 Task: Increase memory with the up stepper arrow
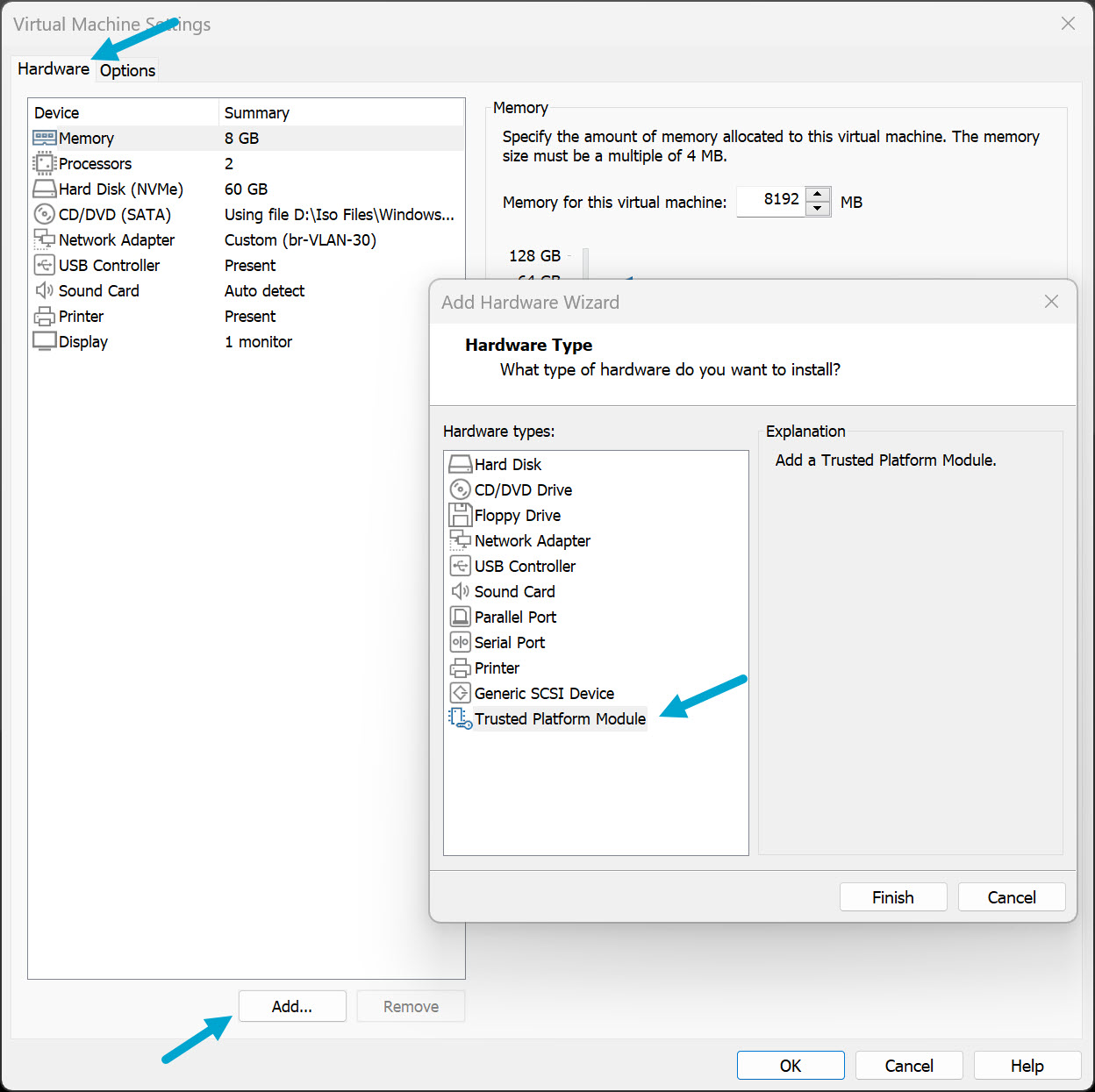[x=818, y=194]
